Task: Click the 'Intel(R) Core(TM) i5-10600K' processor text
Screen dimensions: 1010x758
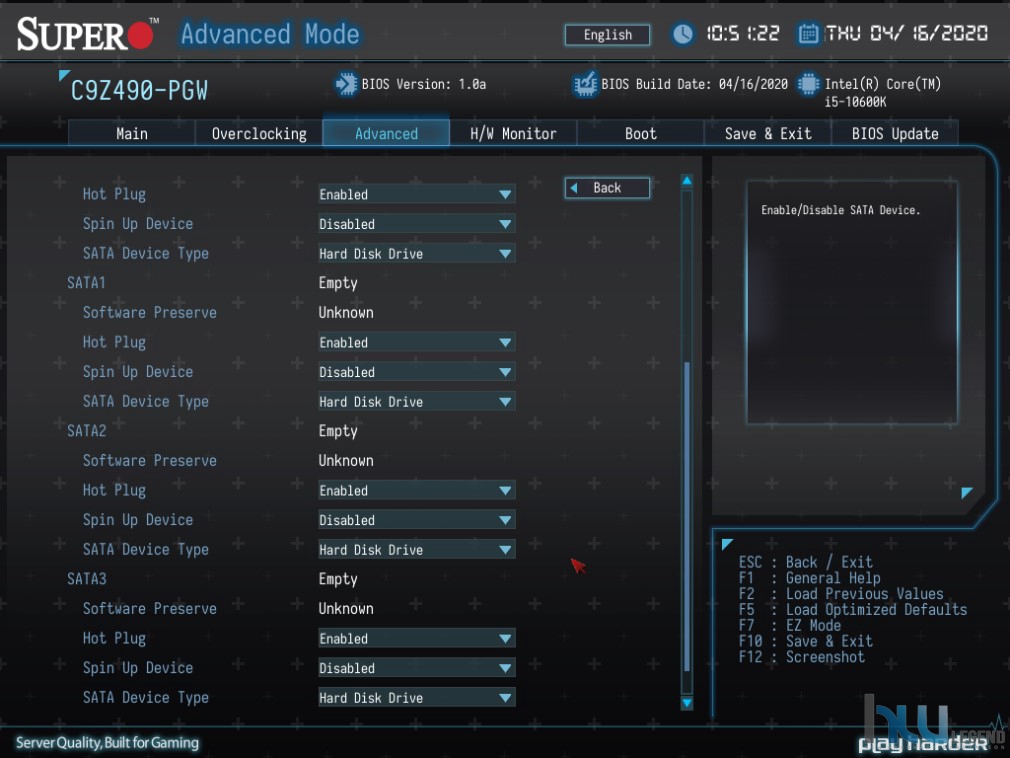Action: pos(882,93)
